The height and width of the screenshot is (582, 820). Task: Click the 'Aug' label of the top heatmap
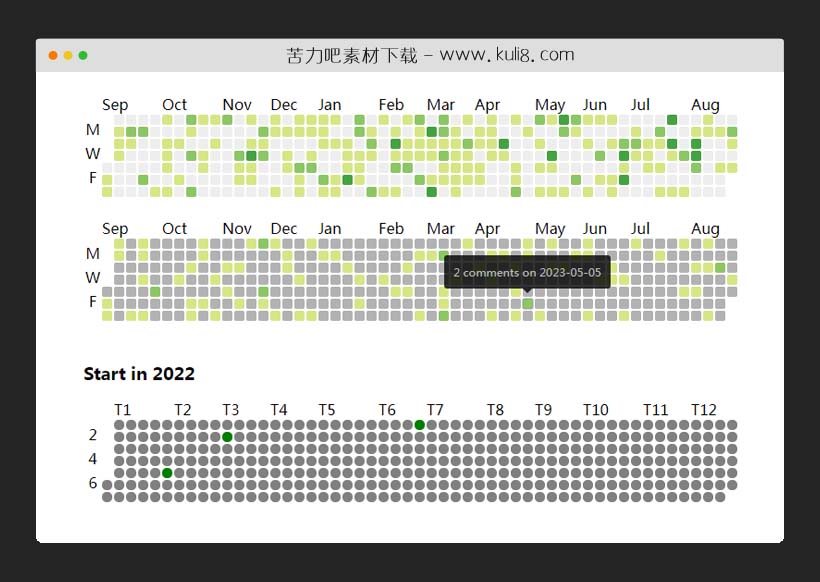tap(705, 105)
